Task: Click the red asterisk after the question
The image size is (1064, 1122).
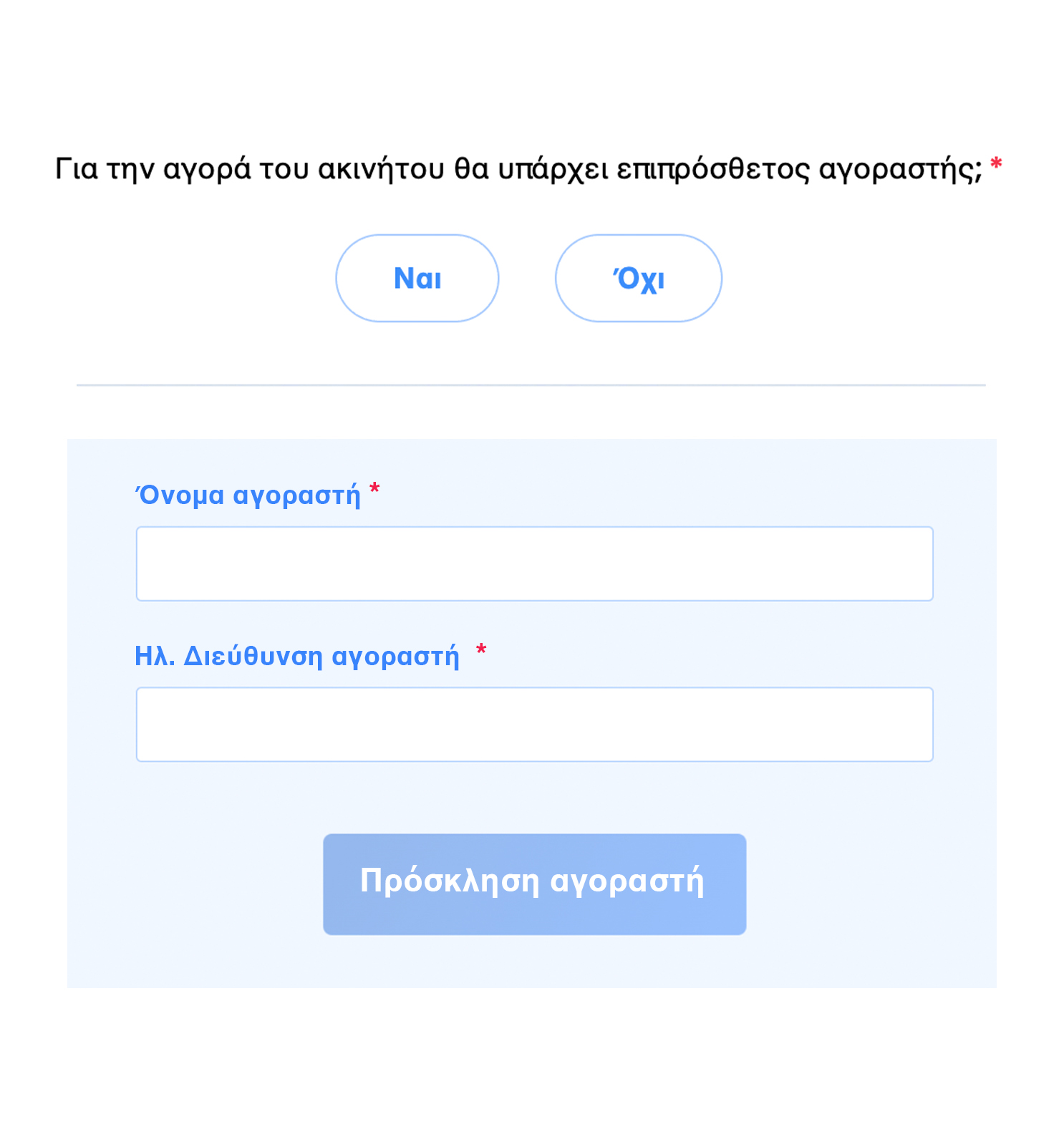Action: point(995,165)
